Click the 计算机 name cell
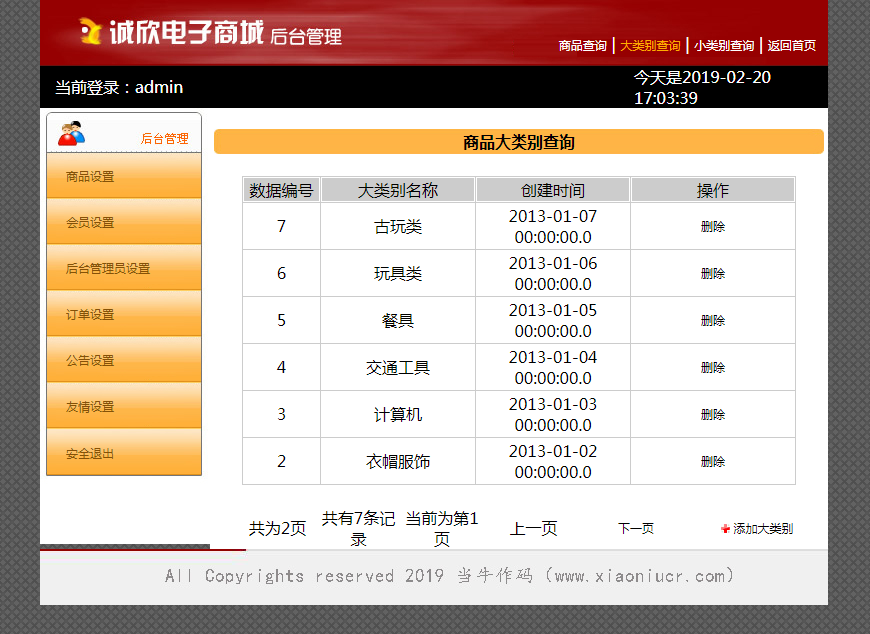The width and height of the screenshot is (870, 634). pyautogui.click(x=398, y=414)
